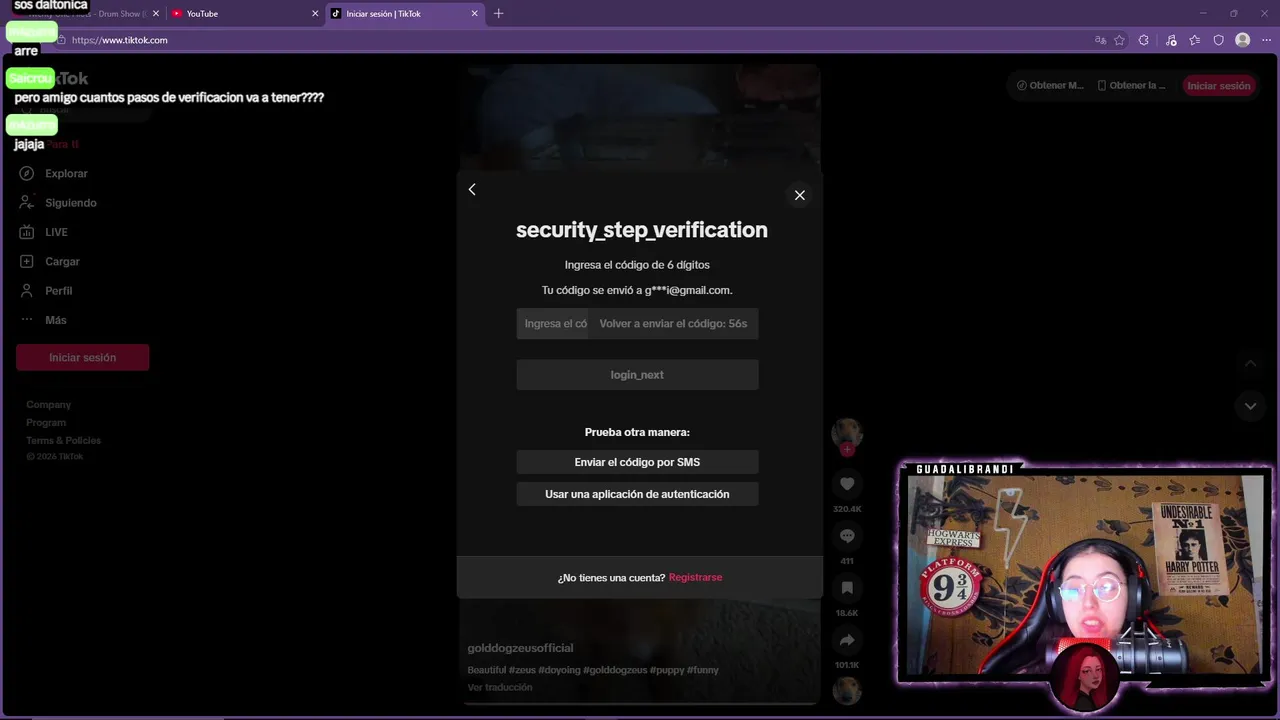This screenshot has width=1280, height=720.
Task: Click 'Ver traducción' under the caption
Action: (500, 687)
